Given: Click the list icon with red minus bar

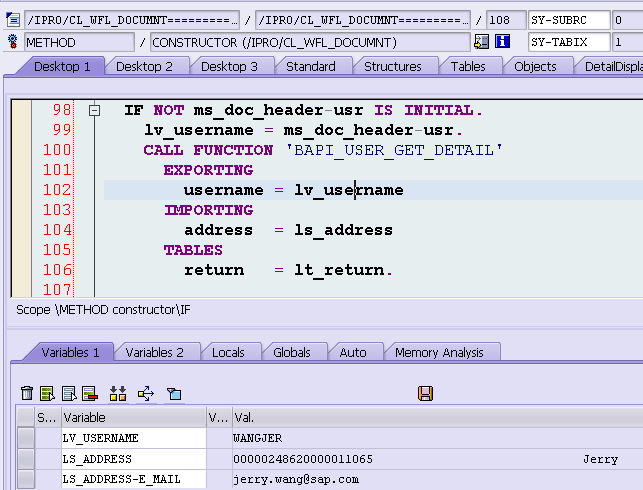Looking at the screenshot, I should pyautogui.click(x=90, y=393).
